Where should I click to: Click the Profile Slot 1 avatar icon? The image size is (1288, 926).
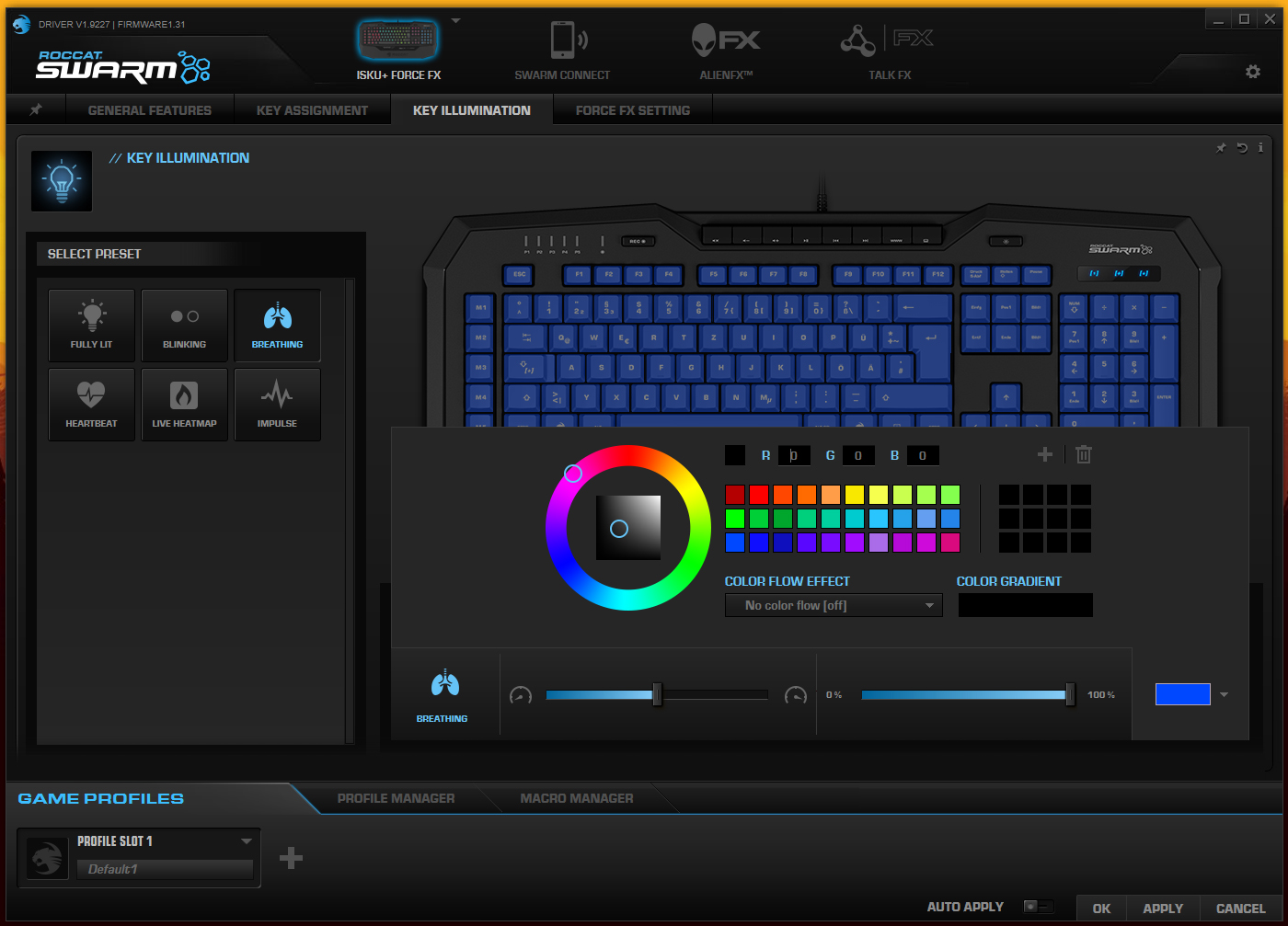pyautogui.click(x=47, y=858)
